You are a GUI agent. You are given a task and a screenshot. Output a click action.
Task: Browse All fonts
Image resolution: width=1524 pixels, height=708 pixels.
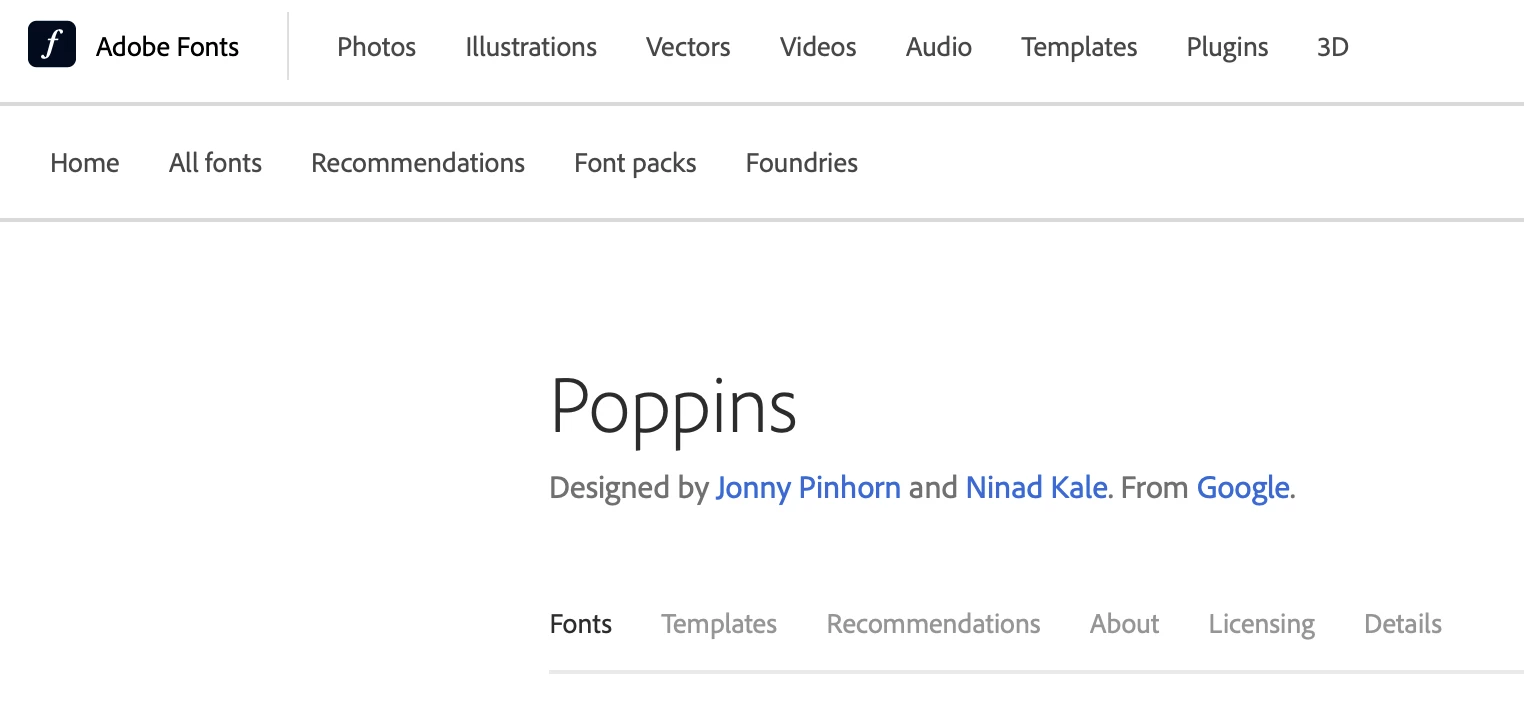coord(215,163)
